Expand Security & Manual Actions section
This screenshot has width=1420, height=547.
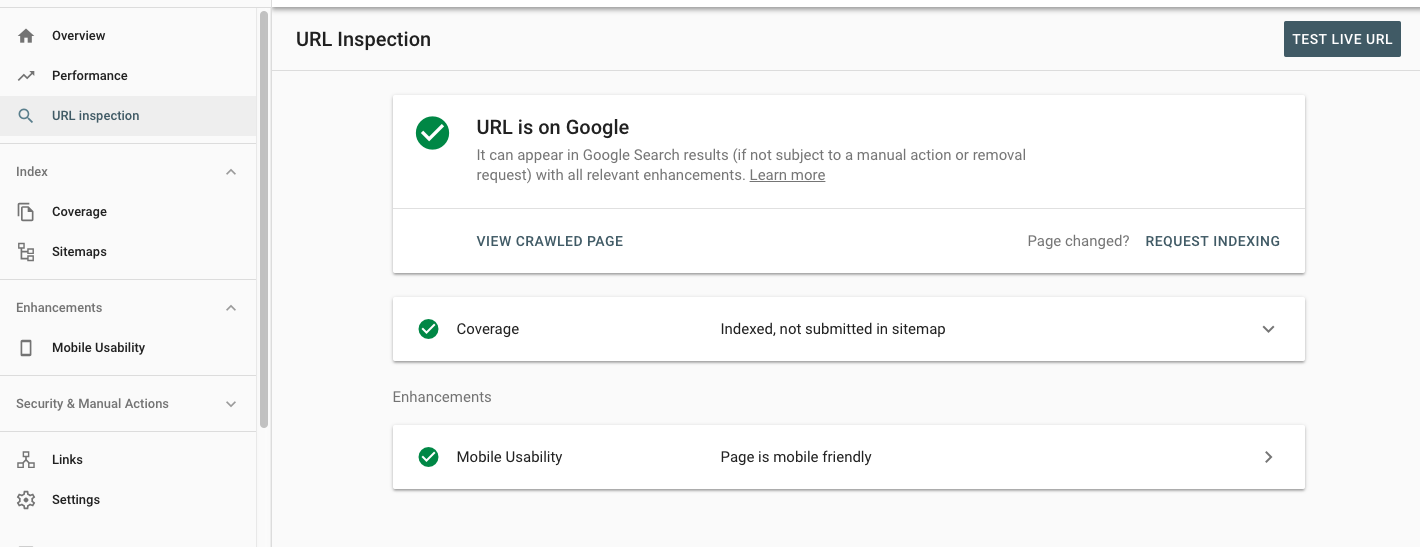point(231,404)
